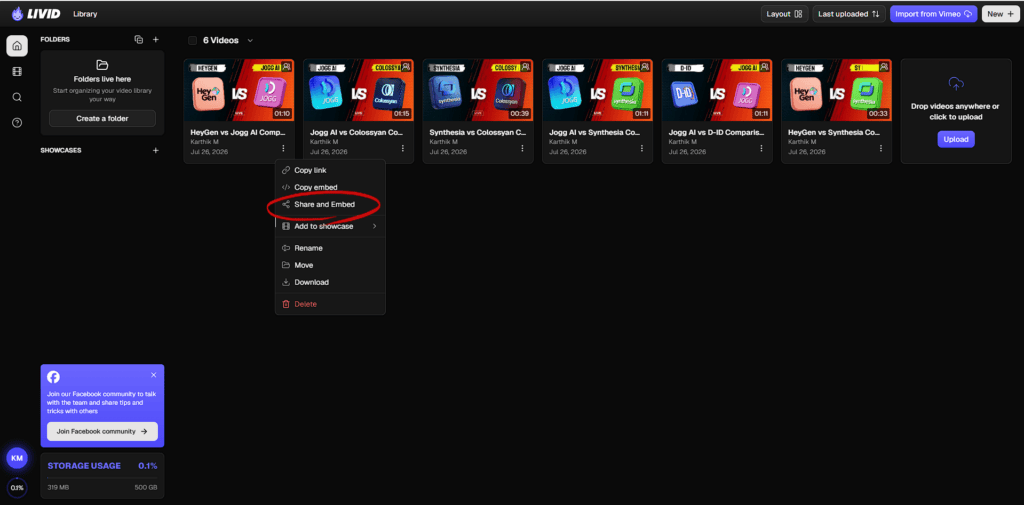Add a new showcase with the plus icon
Image resolution: width=1024 pixels, height=505 pixels.
(155, 150)
